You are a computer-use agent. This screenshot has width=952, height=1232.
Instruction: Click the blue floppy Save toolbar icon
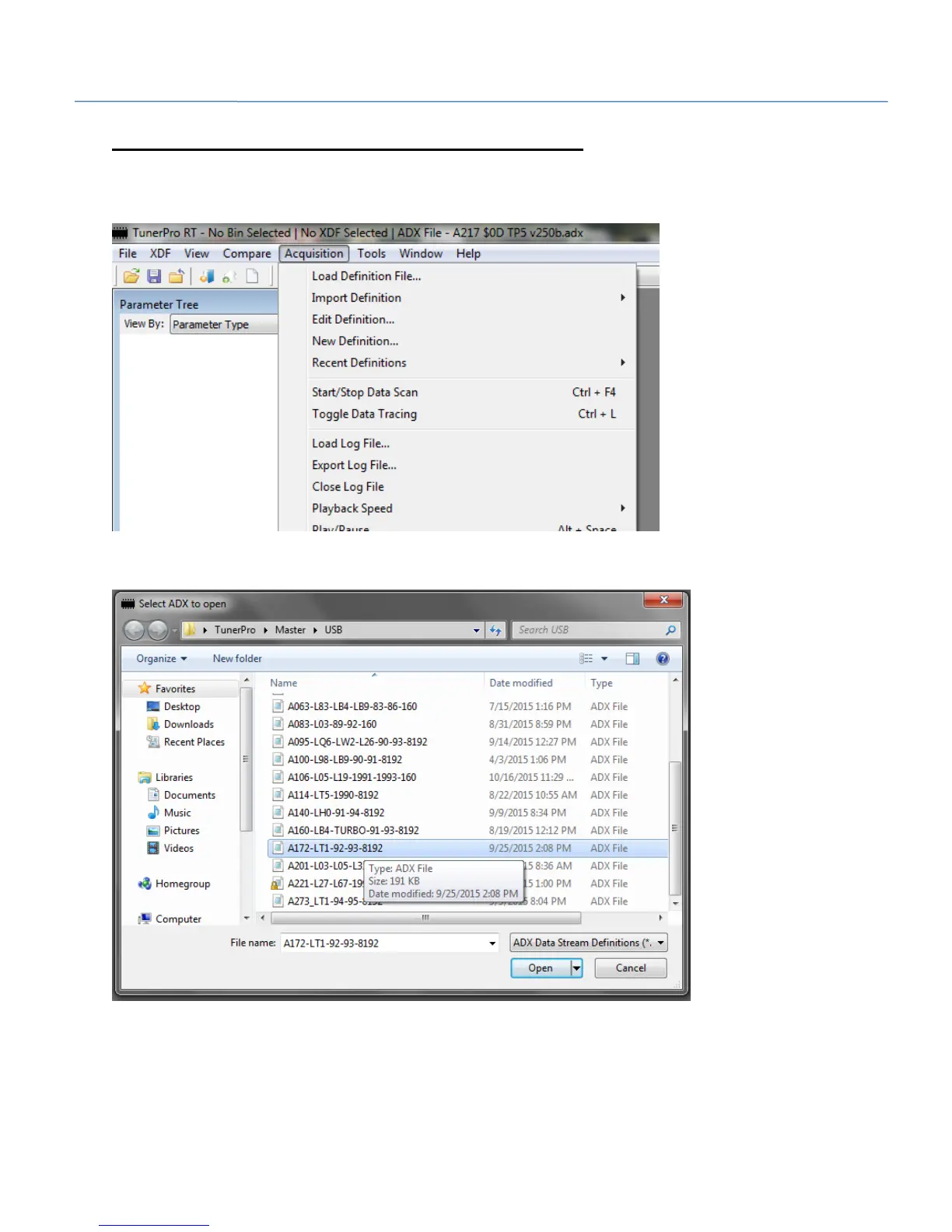[x=154, y=276]
